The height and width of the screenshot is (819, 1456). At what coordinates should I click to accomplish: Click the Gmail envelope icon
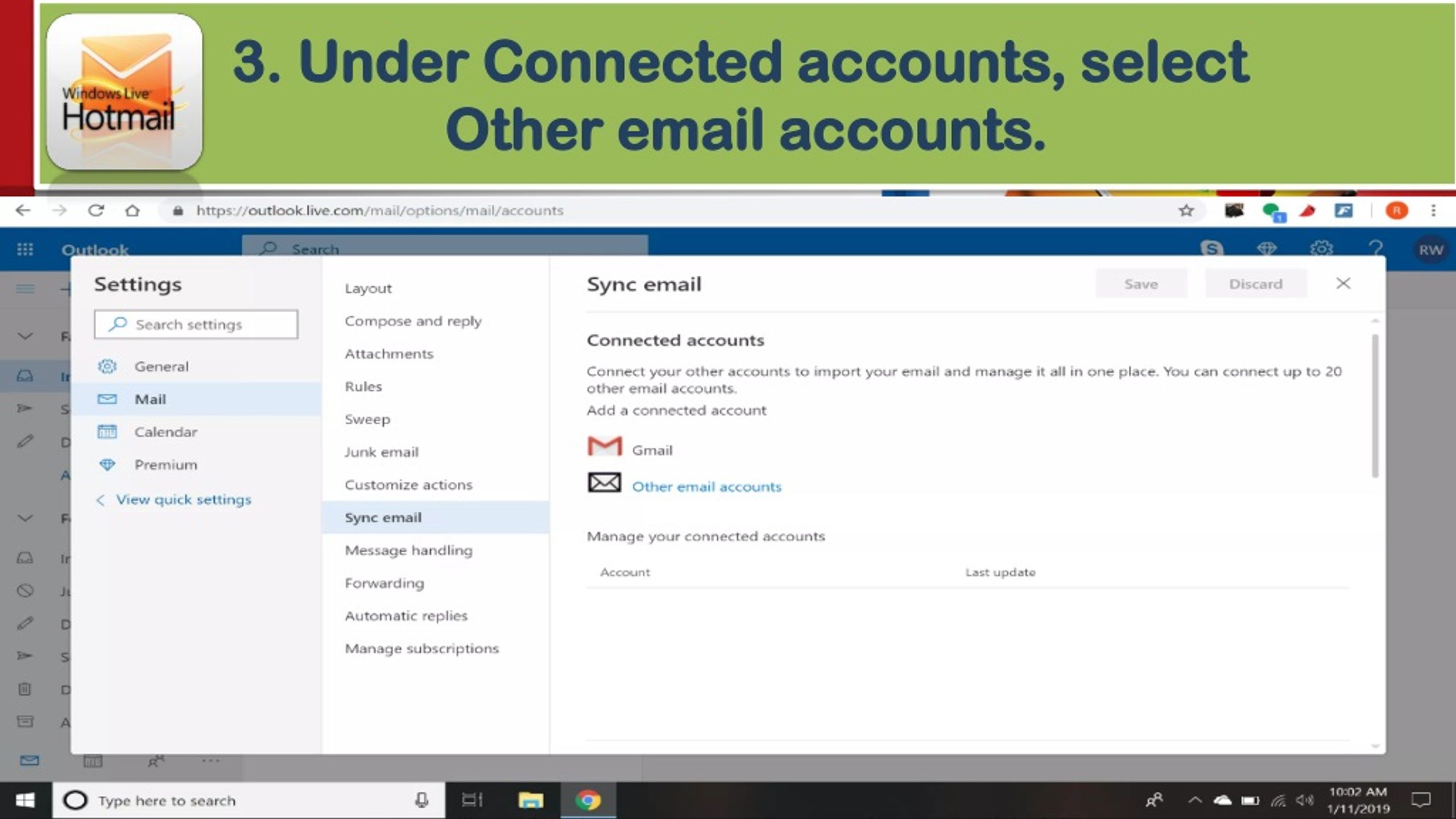pyautogui.click(x=604, y=446)
